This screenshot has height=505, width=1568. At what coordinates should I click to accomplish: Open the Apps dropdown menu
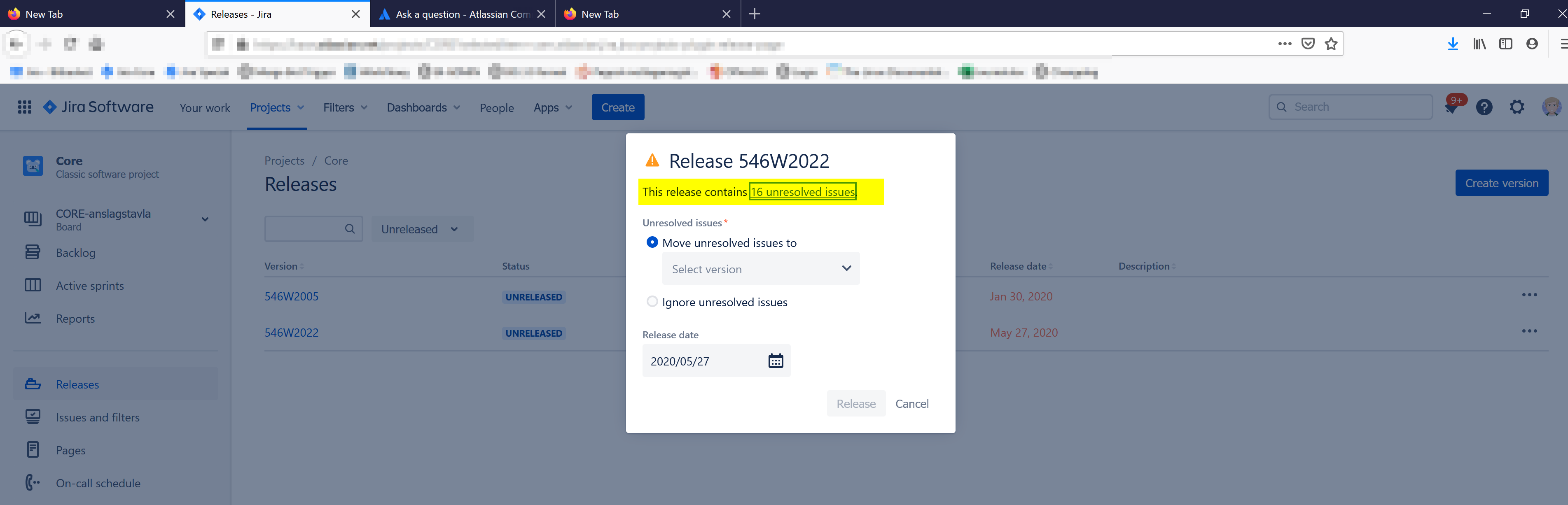tap(553, 108)
